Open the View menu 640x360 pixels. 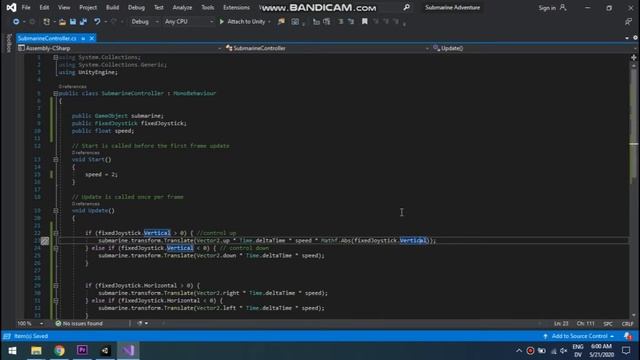pos(64,7)
